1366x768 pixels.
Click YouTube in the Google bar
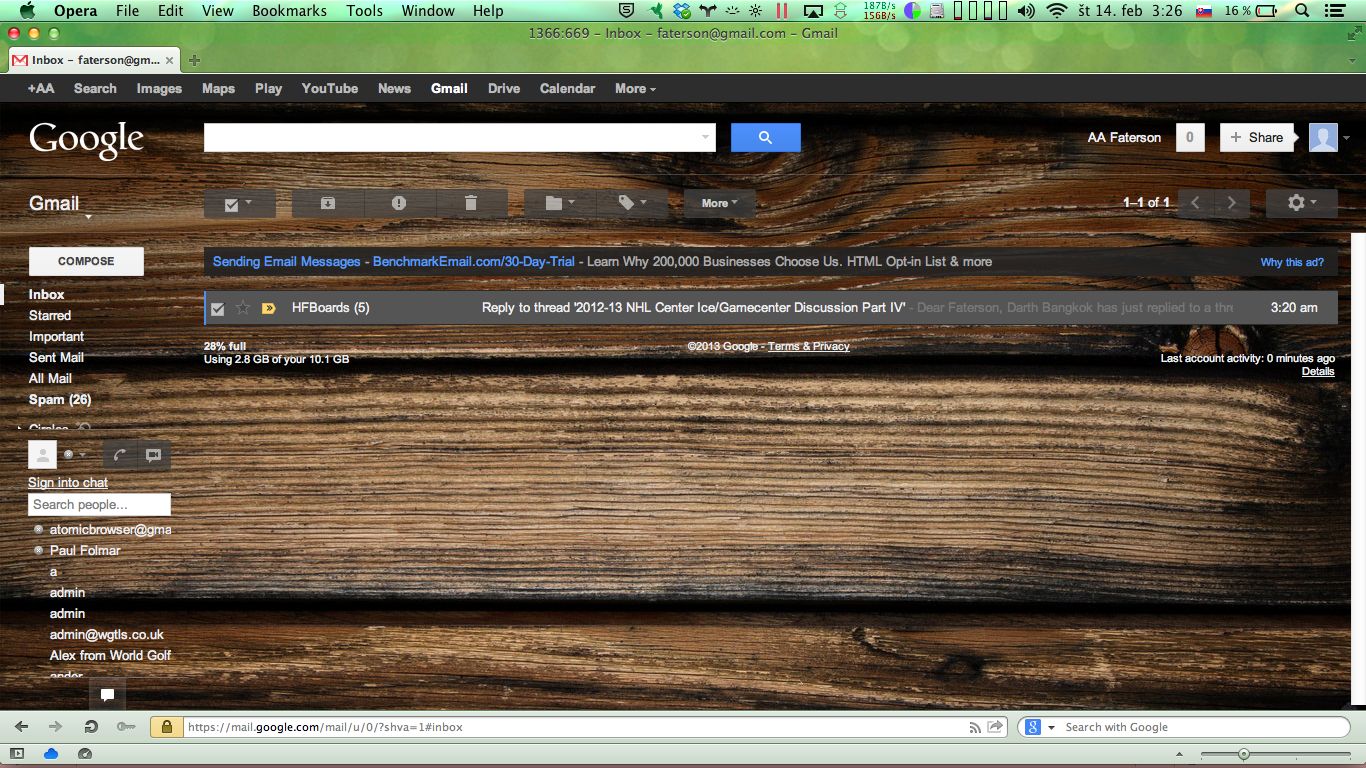coord(330,88)
